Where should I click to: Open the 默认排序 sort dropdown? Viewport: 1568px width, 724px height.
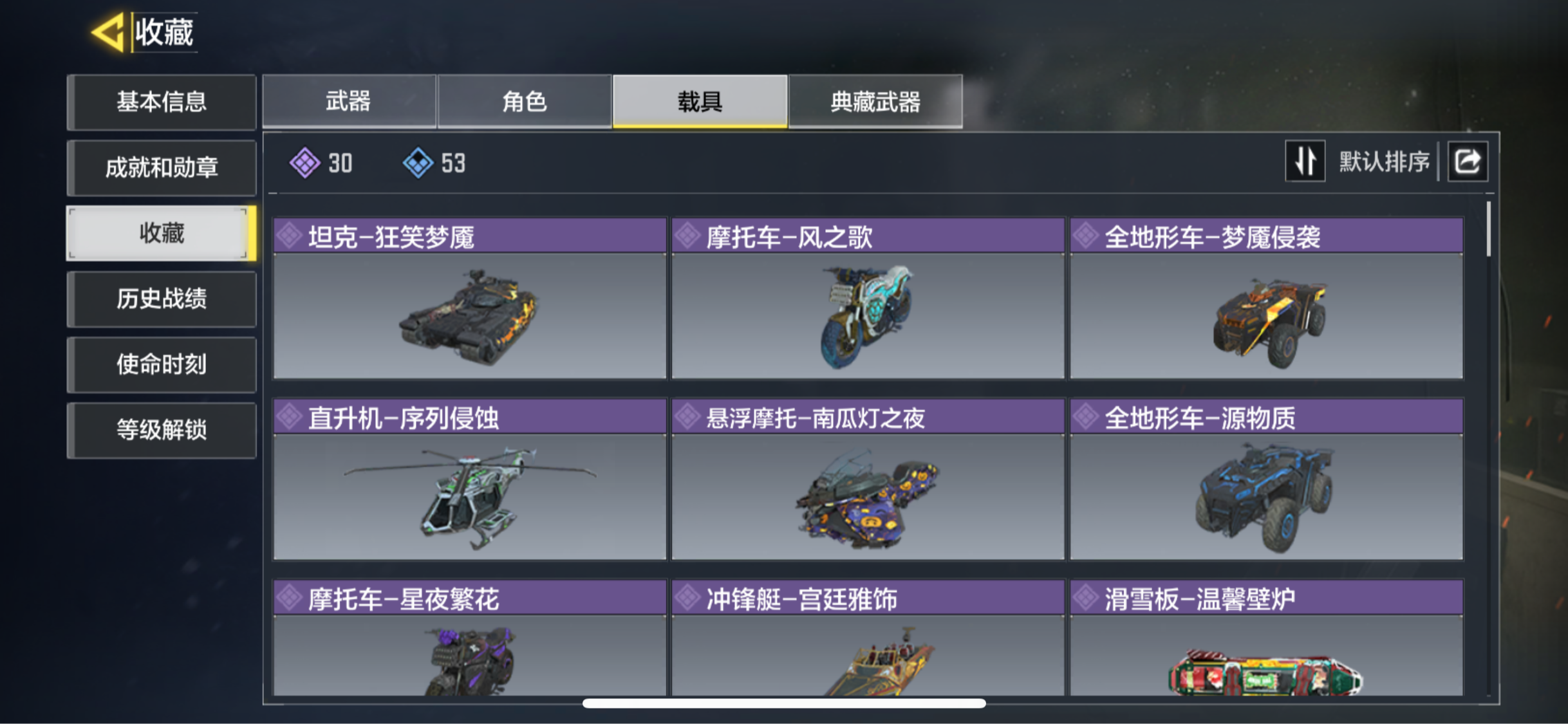1384,162
